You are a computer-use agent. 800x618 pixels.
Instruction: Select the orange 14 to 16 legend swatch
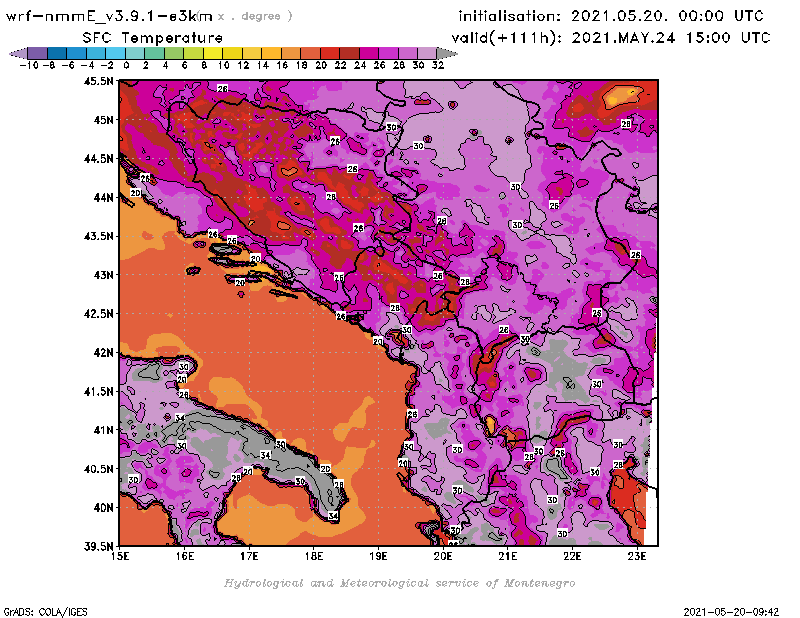pyautogui.click(x=271, y=53)
